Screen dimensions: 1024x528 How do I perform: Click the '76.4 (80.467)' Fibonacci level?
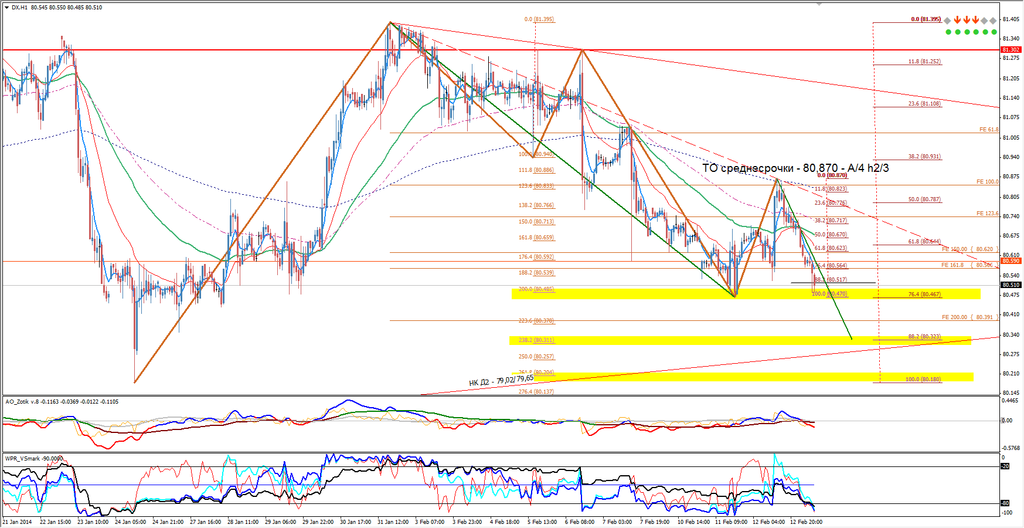[x=925, y=295]
